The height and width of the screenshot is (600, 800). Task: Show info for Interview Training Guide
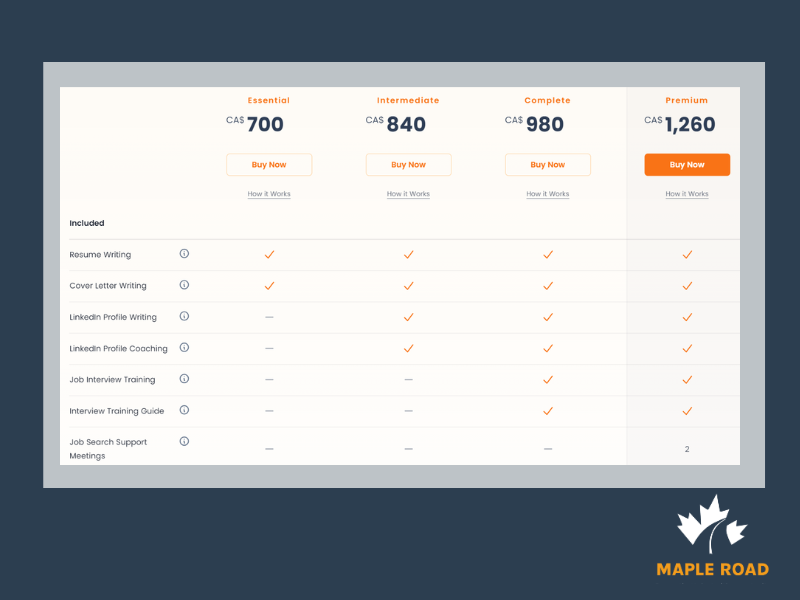pyautogui.click(x=184, y=410)
